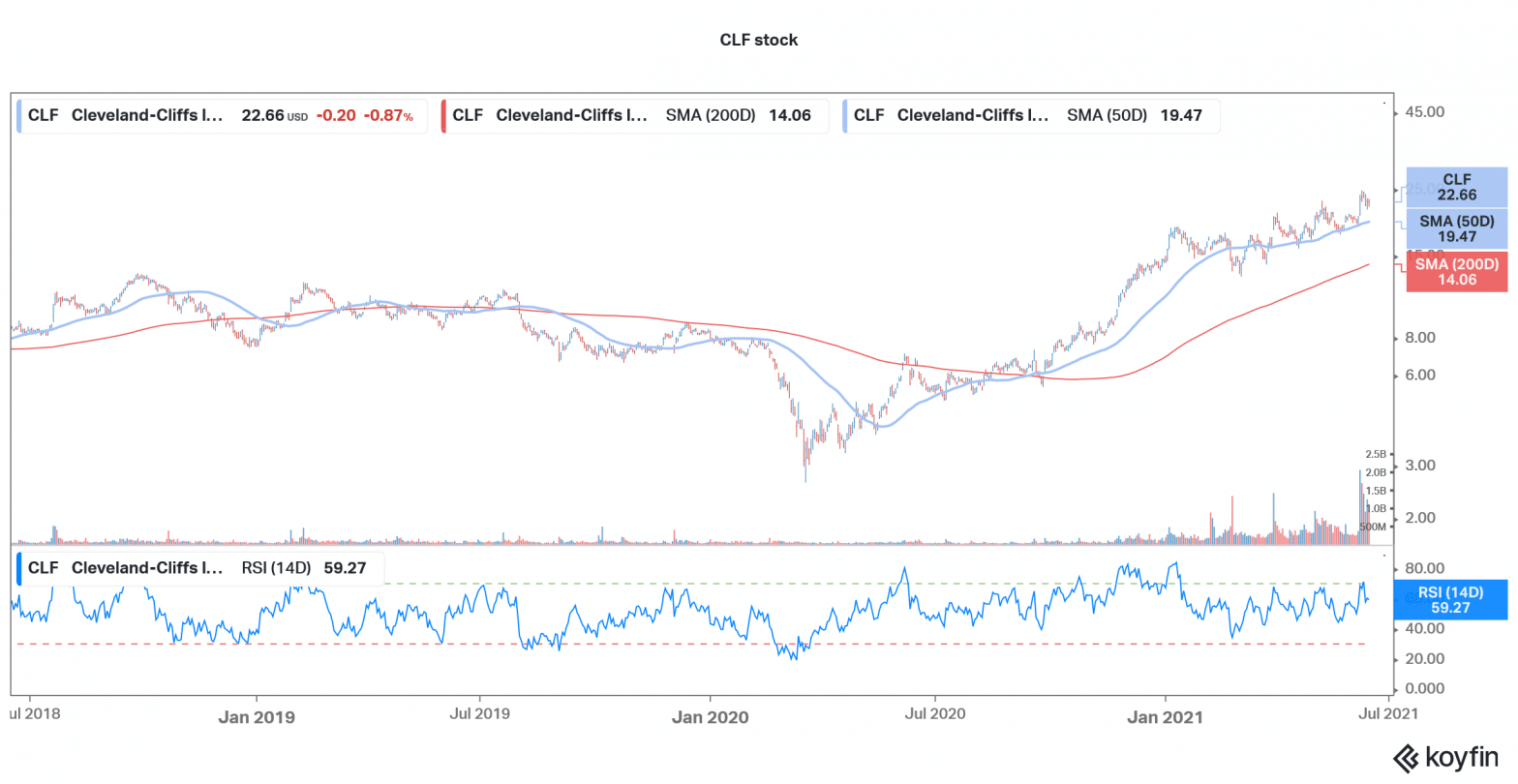
Task: Click the "0.000" RSI axis label
Action: [x=1424, y=689]
